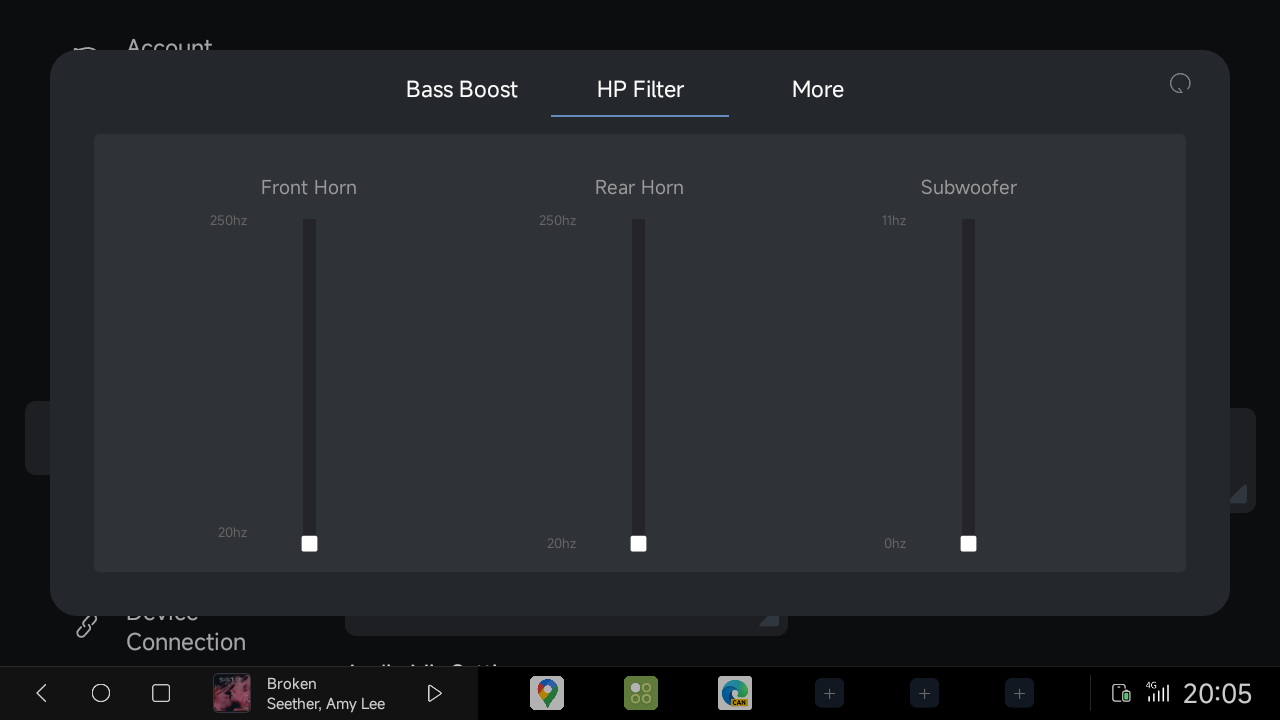1280x720 pixels.
Task: Play the song Broken
Action: click(x=434, y=693)
